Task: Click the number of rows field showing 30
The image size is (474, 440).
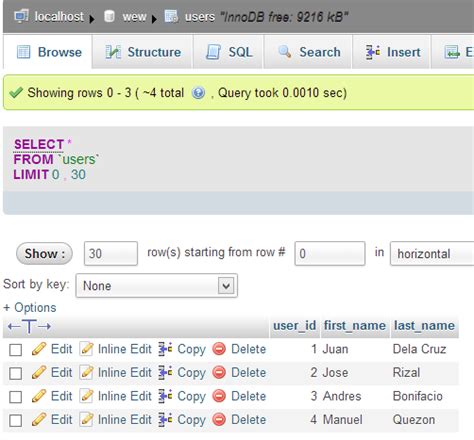Action: click(111, 253)
